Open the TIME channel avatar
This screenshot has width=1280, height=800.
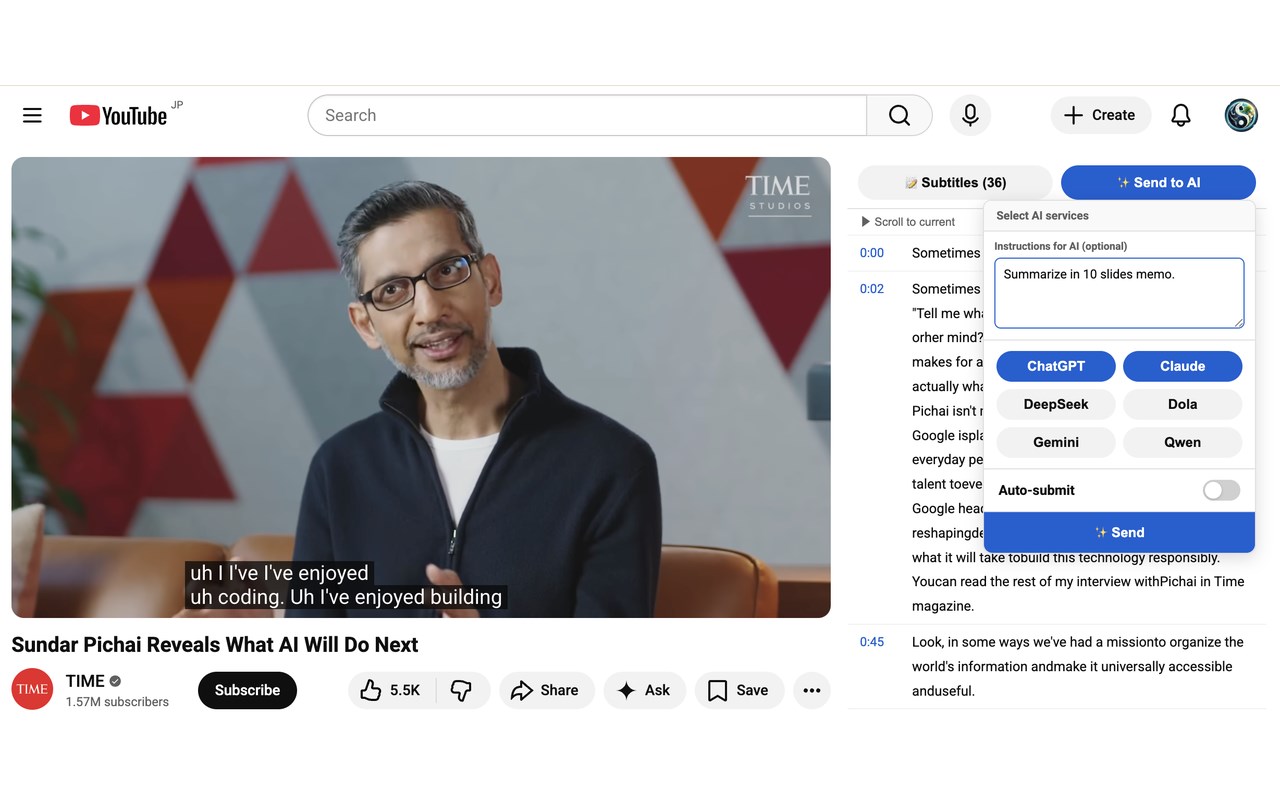click(x=32, y=689)
